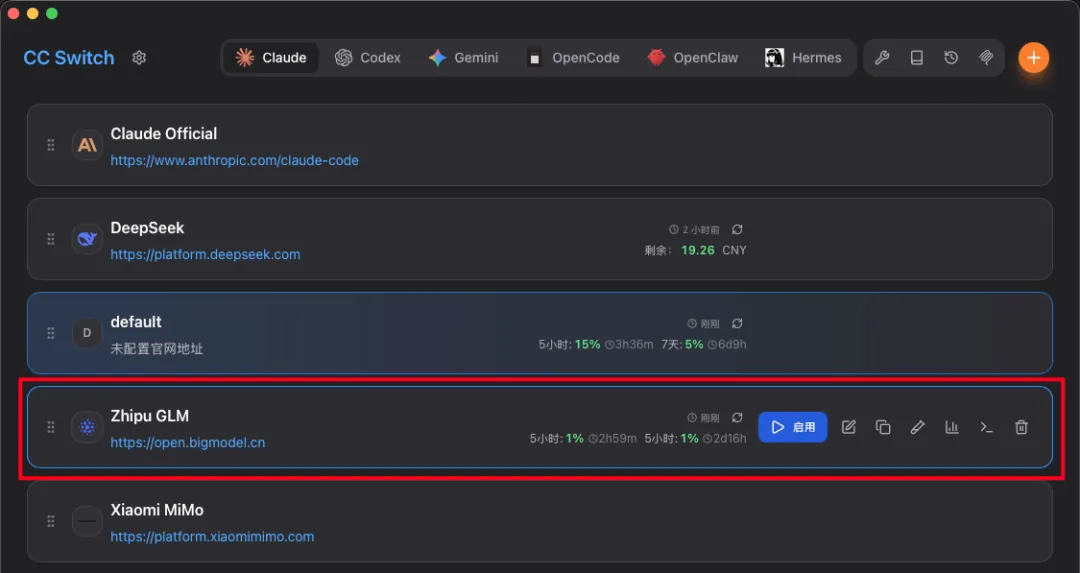Open the platform.deepseek.com link
The height and width of the screenshot is (573, 1080).
(205, 254)
